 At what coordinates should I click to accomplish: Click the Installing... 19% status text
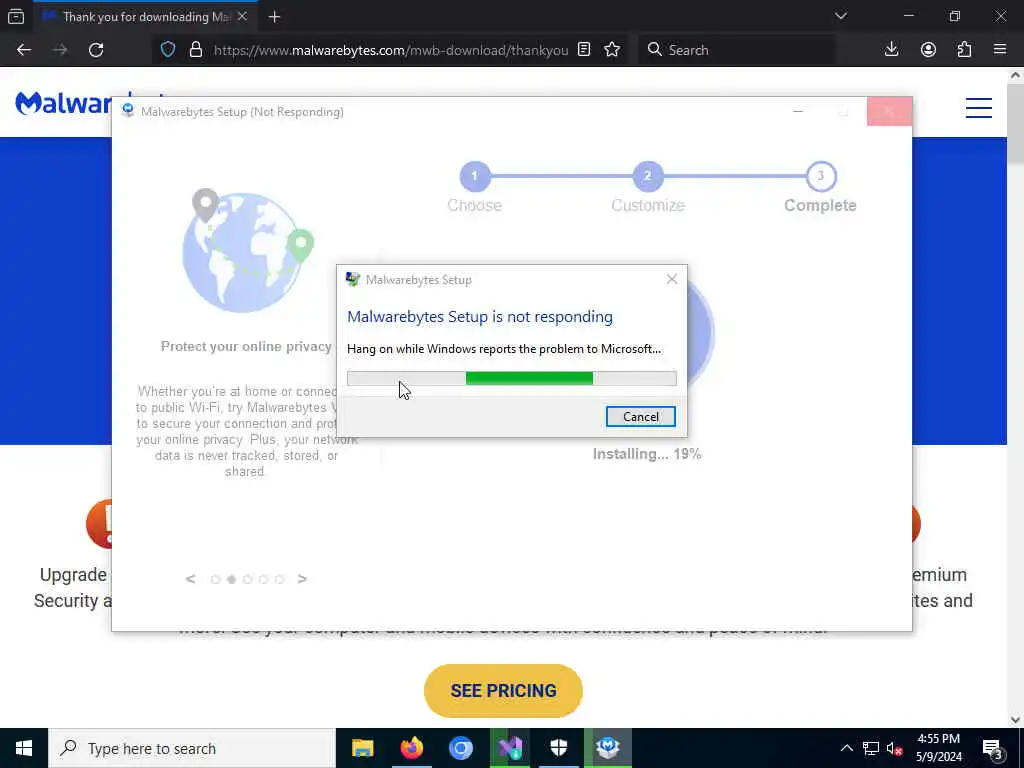click(x=647, y=454)
